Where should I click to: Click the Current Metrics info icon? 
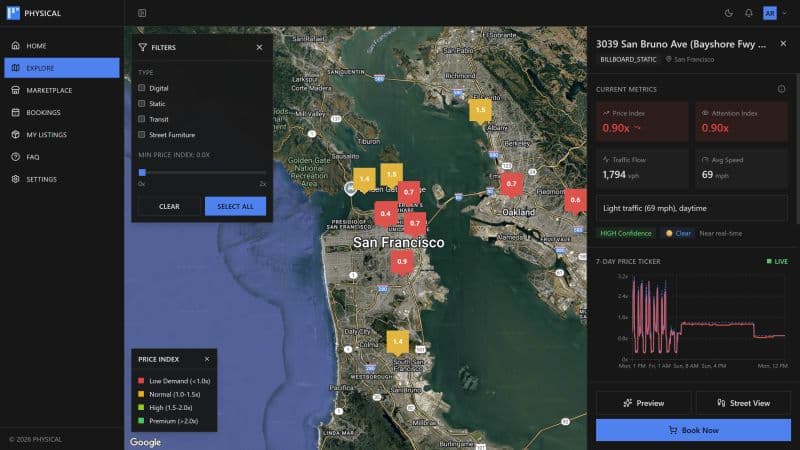tap(781, 89)
